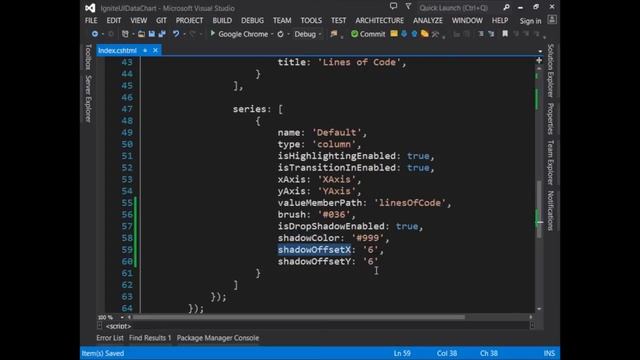
Task: Open the Solution Explorer side tab
Action: [x=551, y=70]
